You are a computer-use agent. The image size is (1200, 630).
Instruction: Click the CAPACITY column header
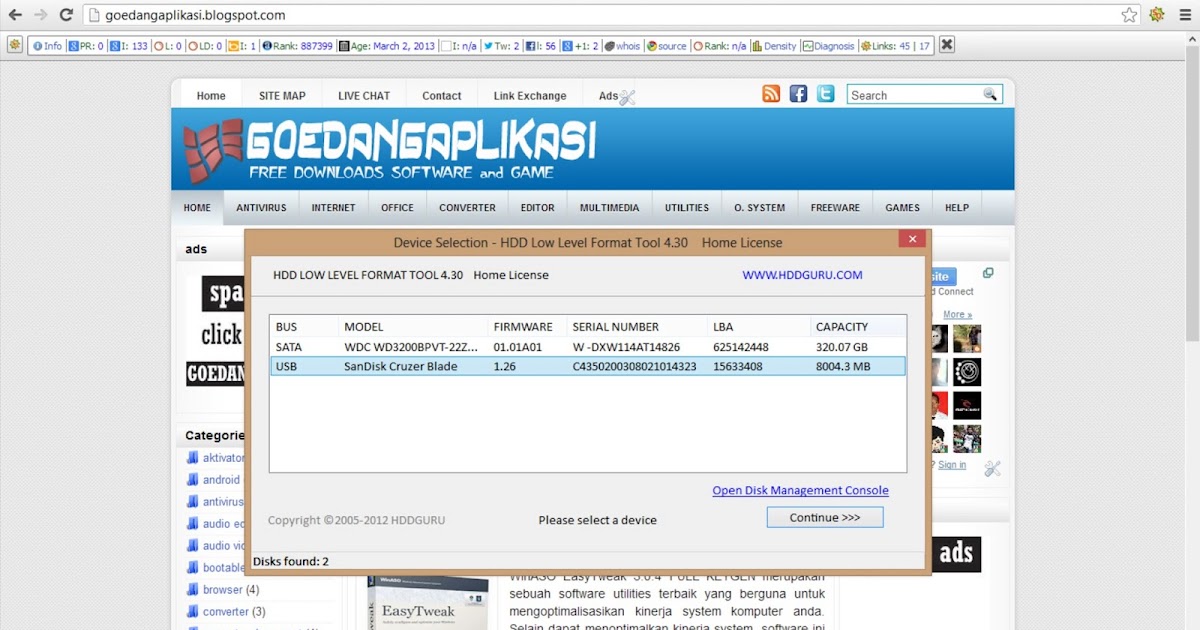[x=858, y=327]
